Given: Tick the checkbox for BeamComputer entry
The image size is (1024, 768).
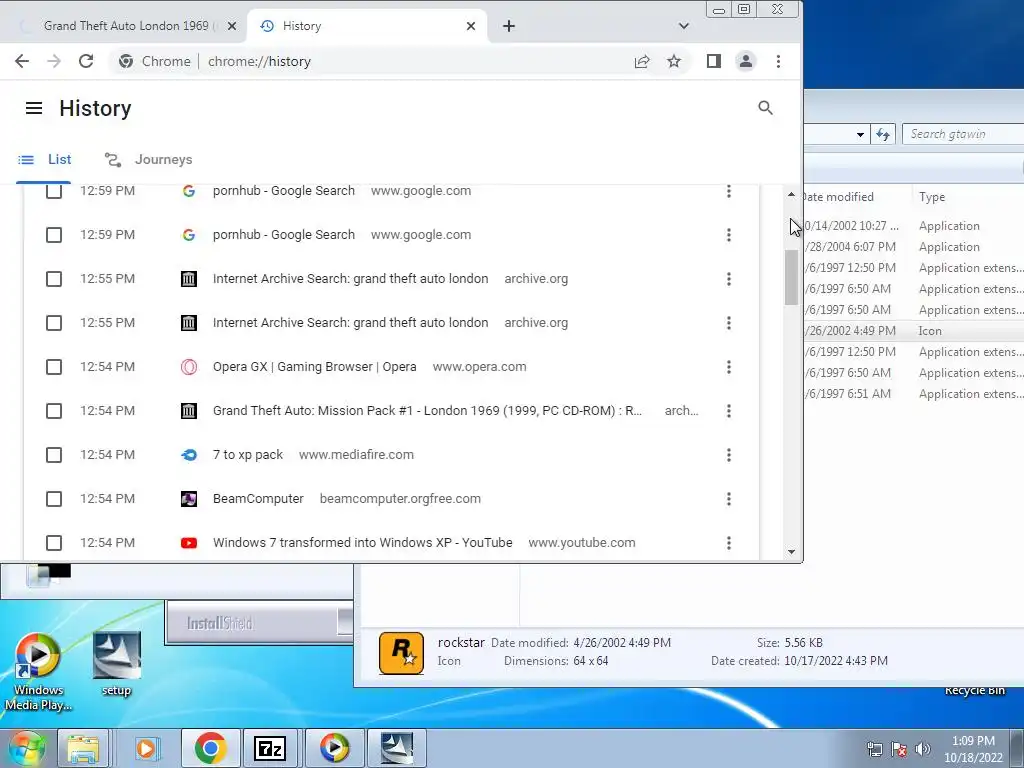Looking at the screenshot, I should pyautogui.click(x=54, y=499).
